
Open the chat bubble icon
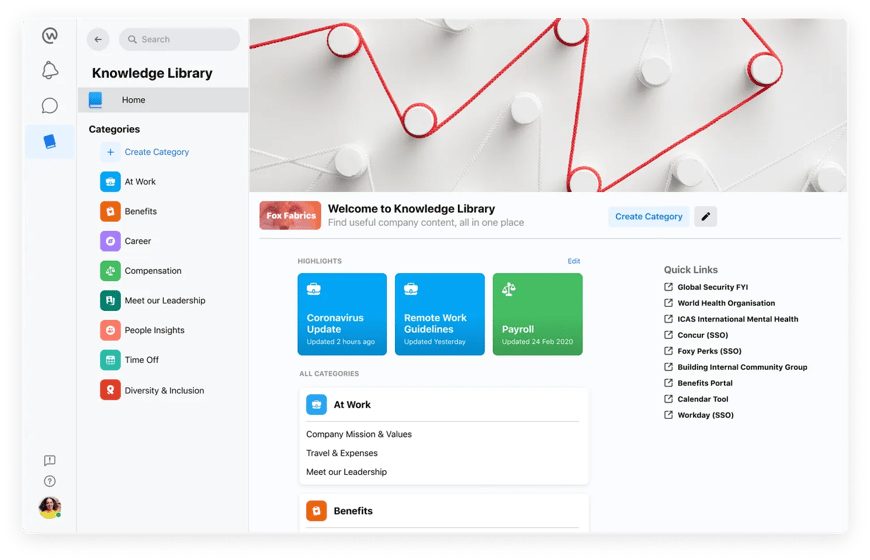[50, 105]
